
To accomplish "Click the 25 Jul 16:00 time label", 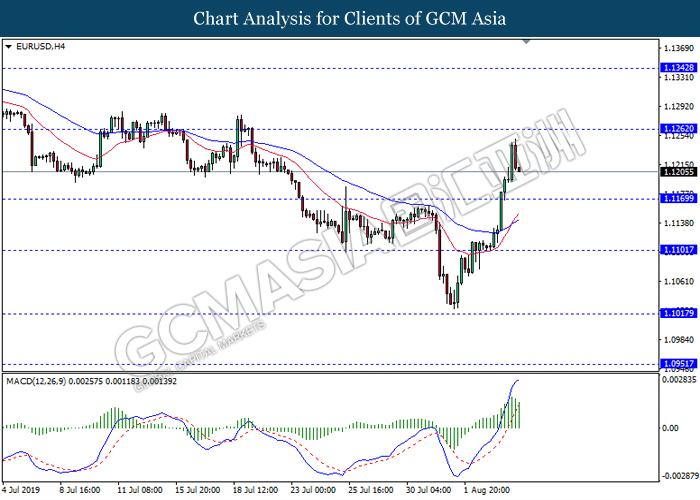I will coord(371,490).
